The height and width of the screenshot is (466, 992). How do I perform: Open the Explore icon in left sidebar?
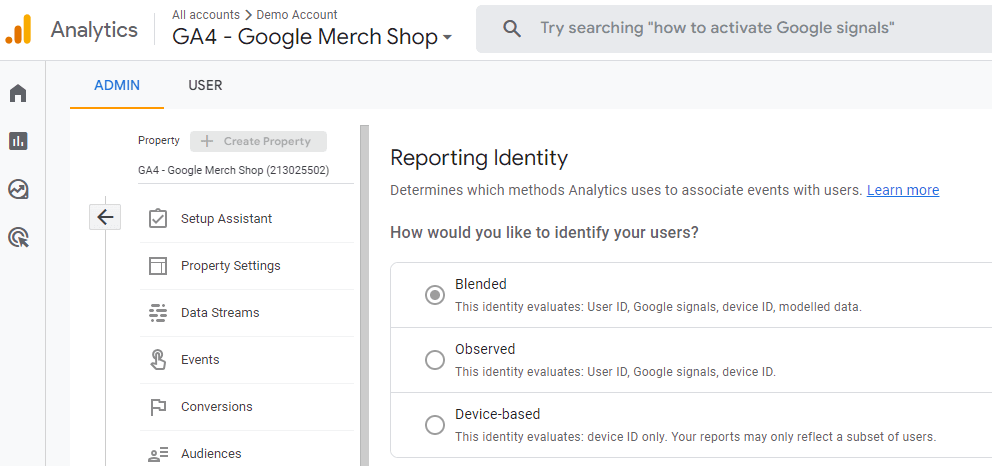[x=18, y=189]
